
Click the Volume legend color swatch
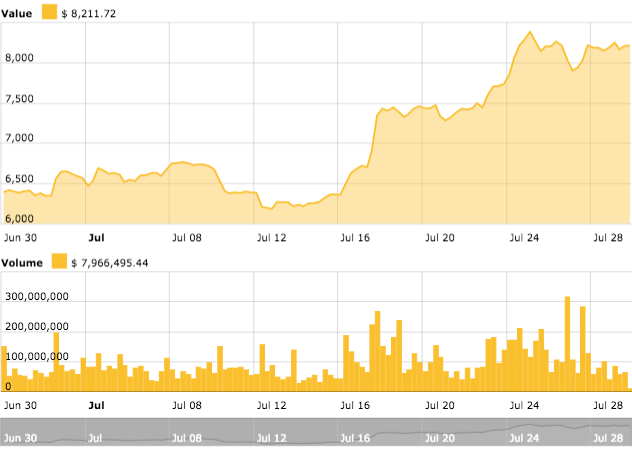click(x=60, y=262)
